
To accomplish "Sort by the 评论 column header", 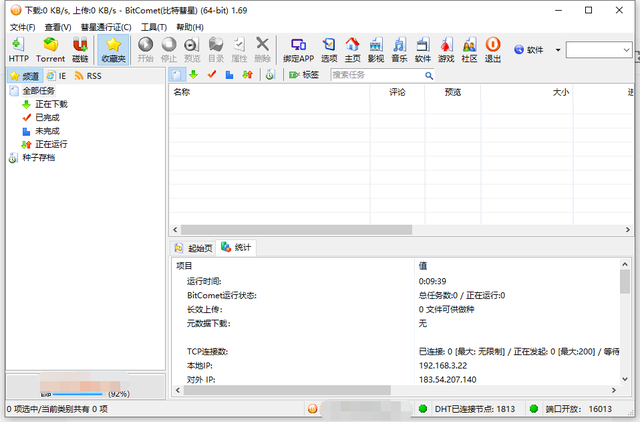I will coord(397,92).
